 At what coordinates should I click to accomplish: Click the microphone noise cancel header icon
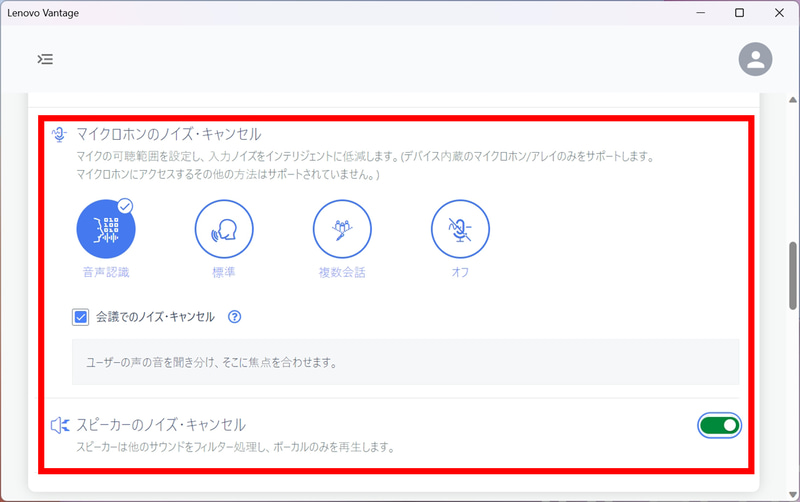[59, 135]
